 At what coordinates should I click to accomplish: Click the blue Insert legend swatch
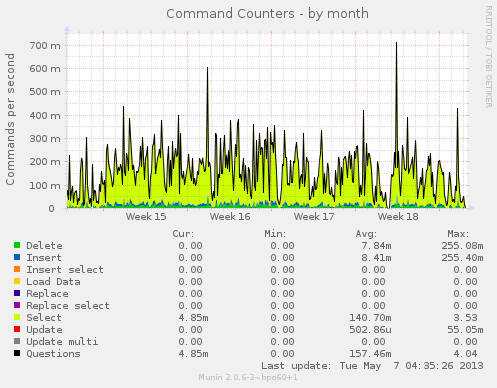coord(17,257)
